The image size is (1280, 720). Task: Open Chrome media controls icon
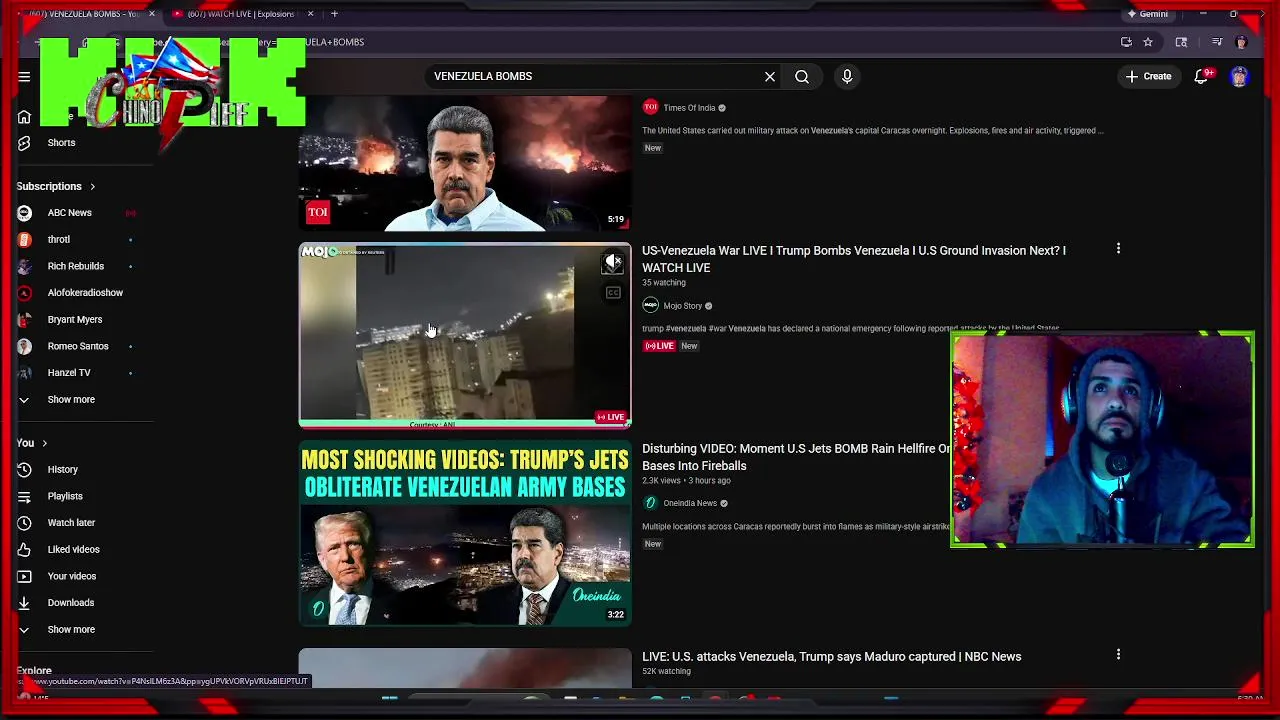point(1217,42)
